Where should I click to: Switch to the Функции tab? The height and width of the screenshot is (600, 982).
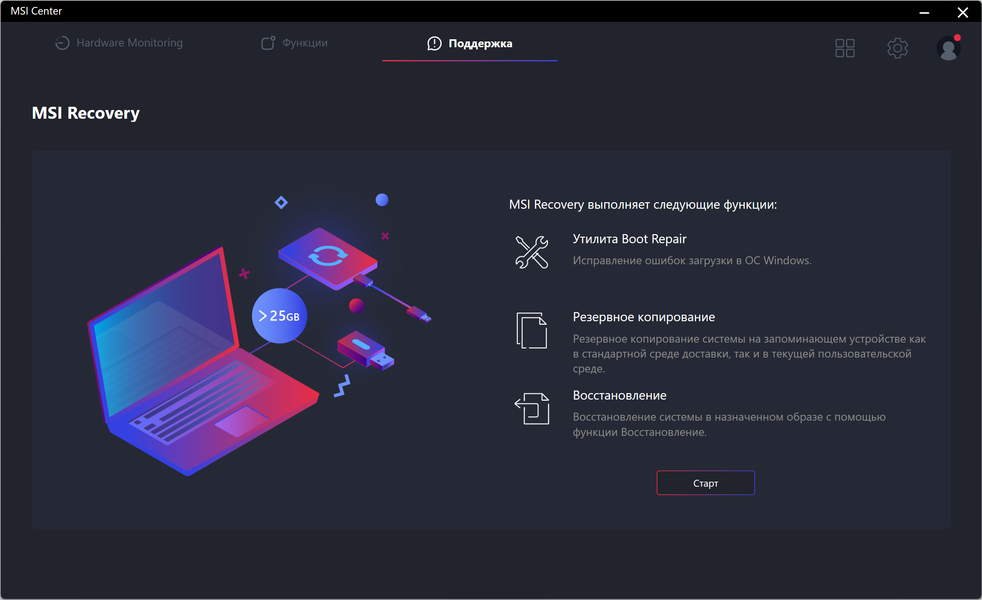(294, 43)
